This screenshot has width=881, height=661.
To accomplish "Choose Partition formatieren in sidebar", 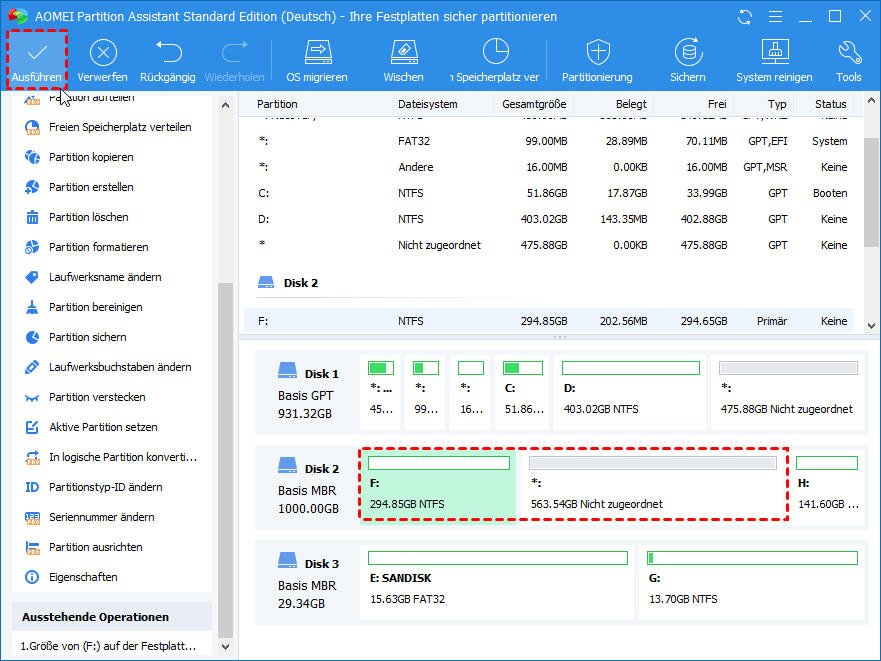I will 98,247.
